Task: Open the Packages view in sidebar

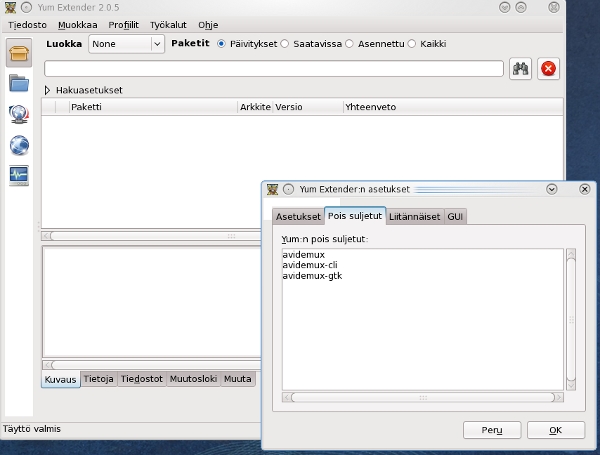Action: coord(19,53)
